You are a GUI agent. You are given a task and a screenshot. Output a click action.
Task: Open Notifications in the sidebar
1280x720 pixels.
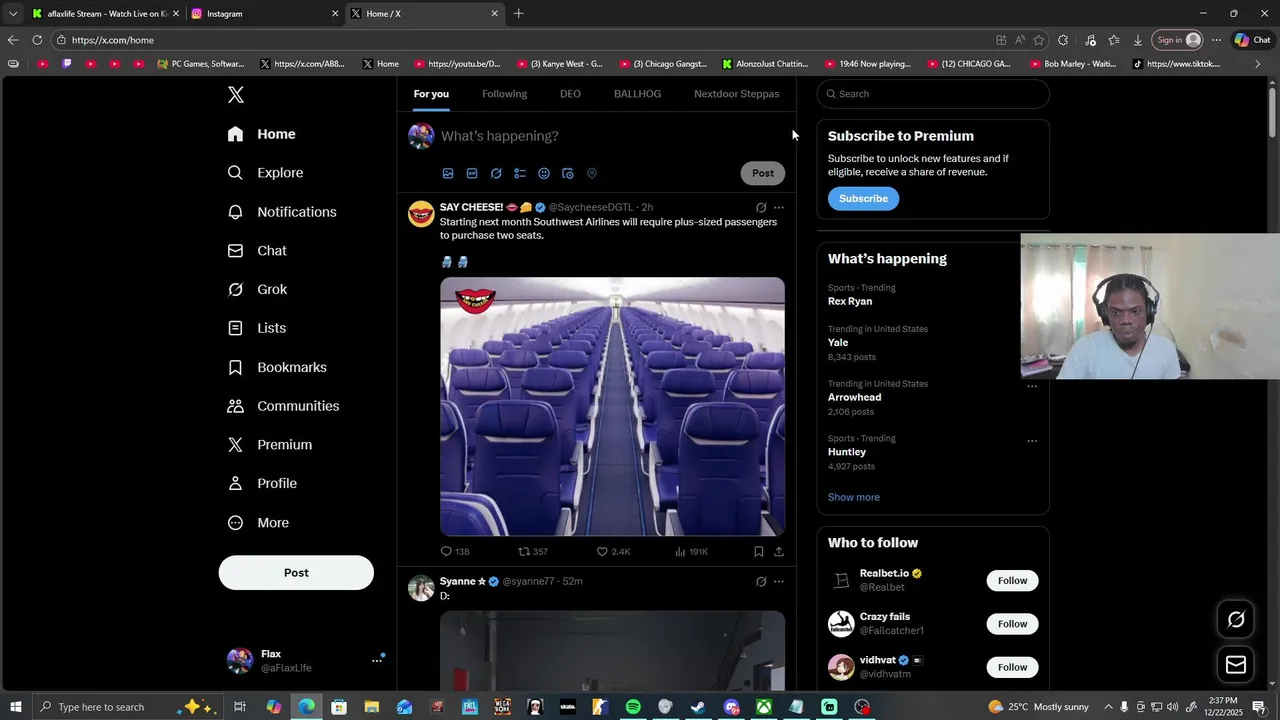click(x=282, y=212)
